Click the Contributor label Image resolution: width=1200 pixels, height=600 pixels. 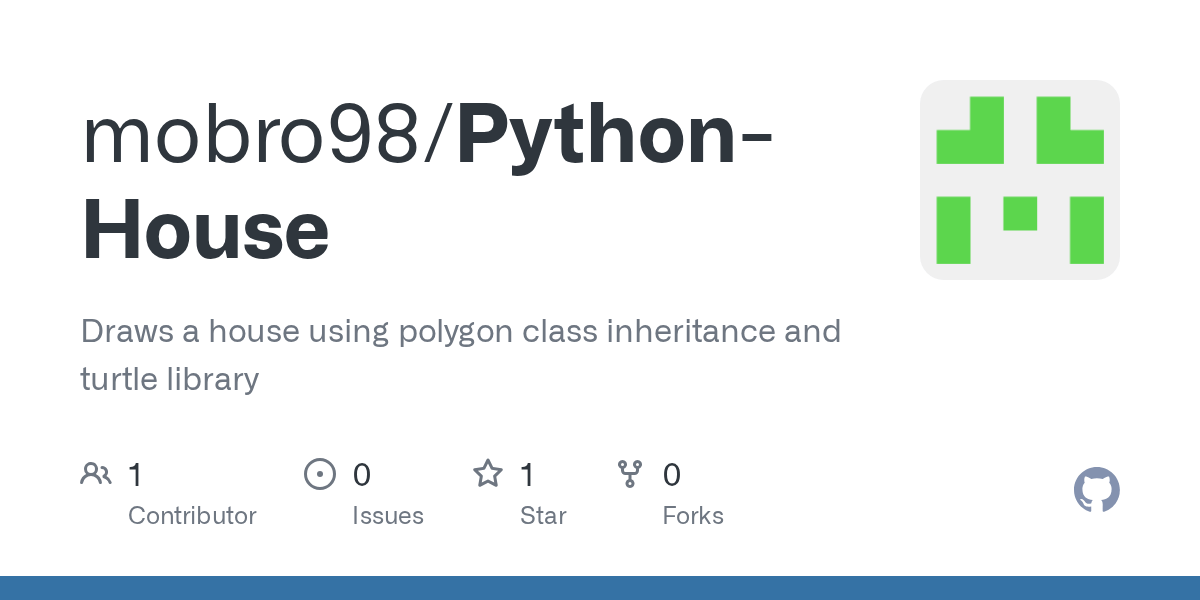tap(192, 516)
